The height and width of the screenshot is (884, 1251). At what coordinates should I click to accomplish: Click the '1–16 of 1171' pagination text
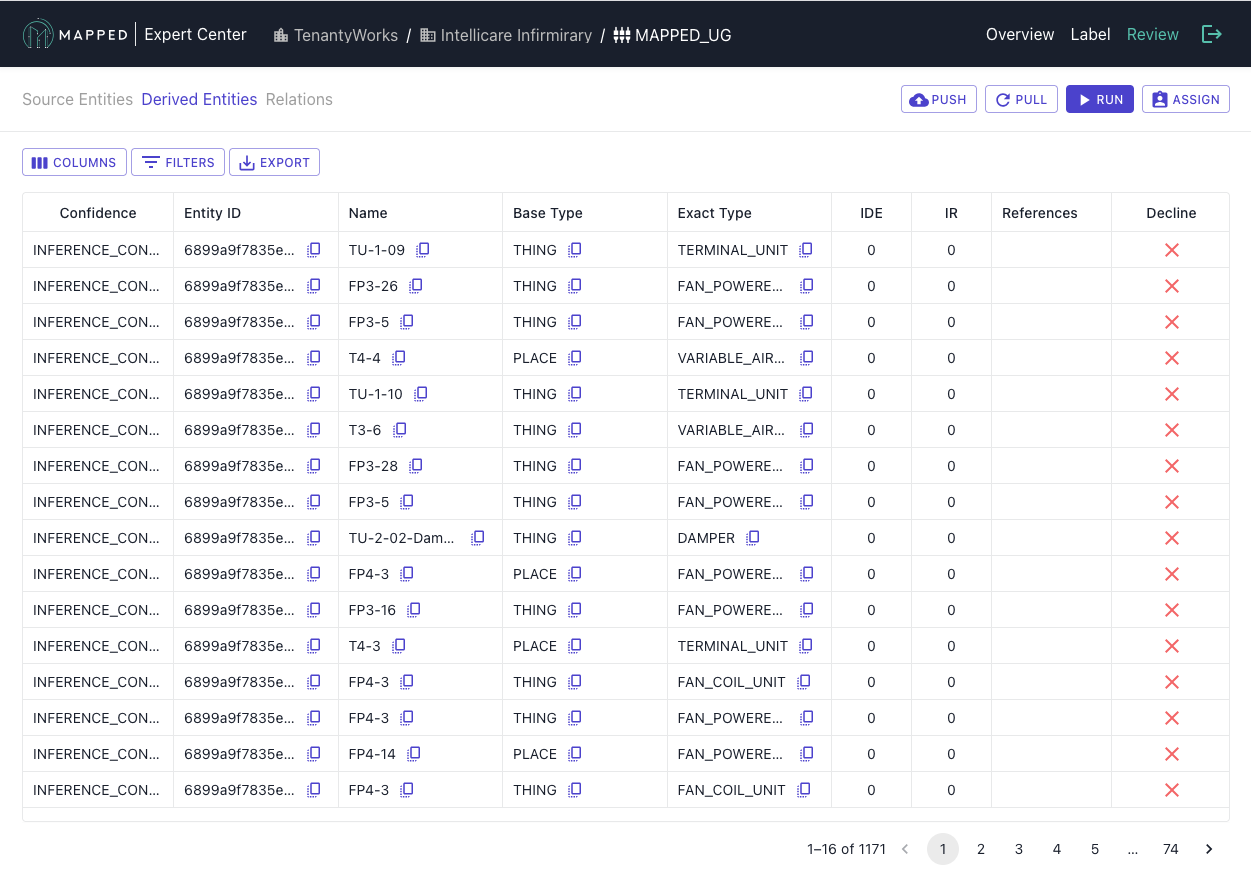(x=846, y=849)
